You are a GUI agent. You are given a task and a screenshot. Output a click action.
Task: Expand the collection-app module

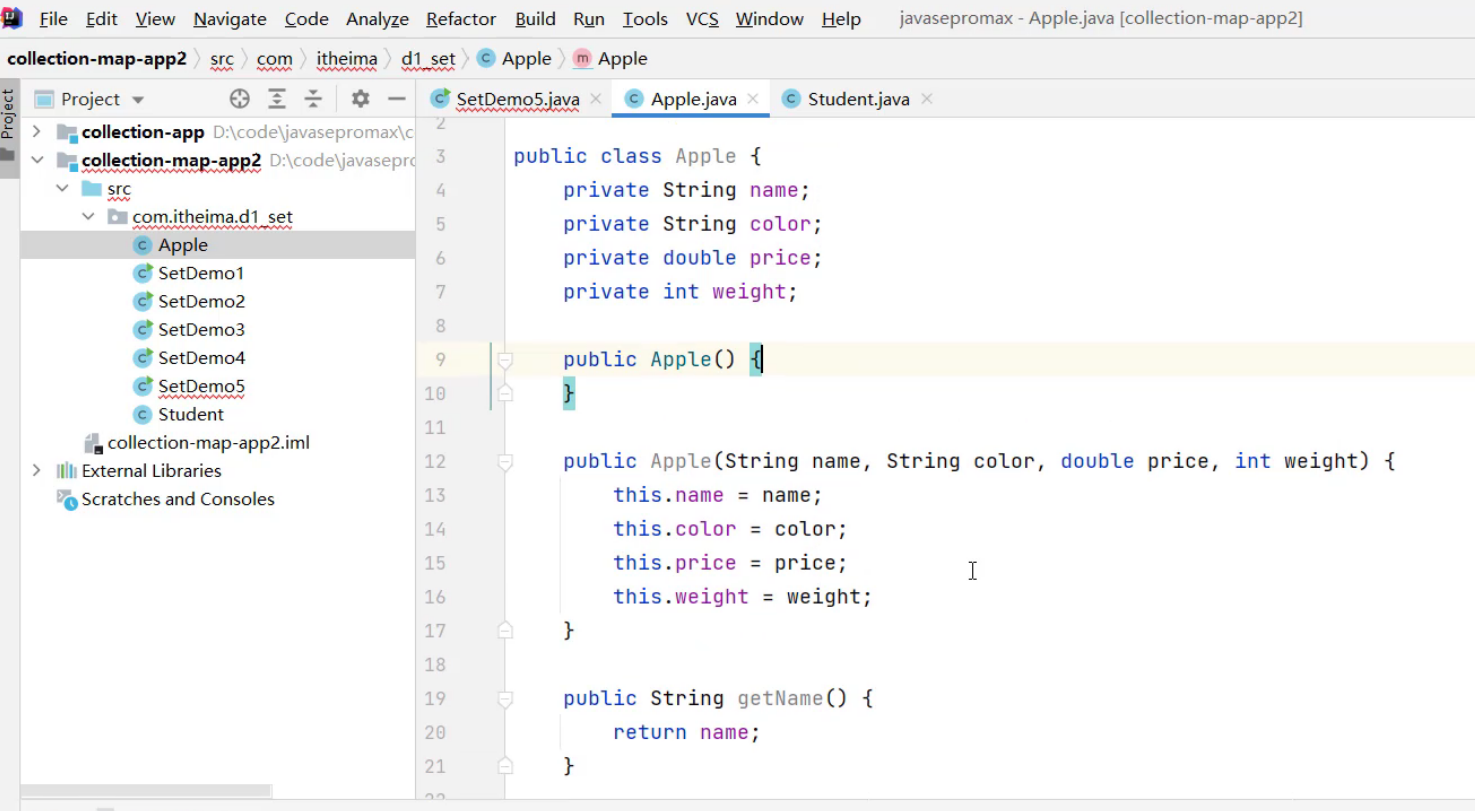coord(37,132)
